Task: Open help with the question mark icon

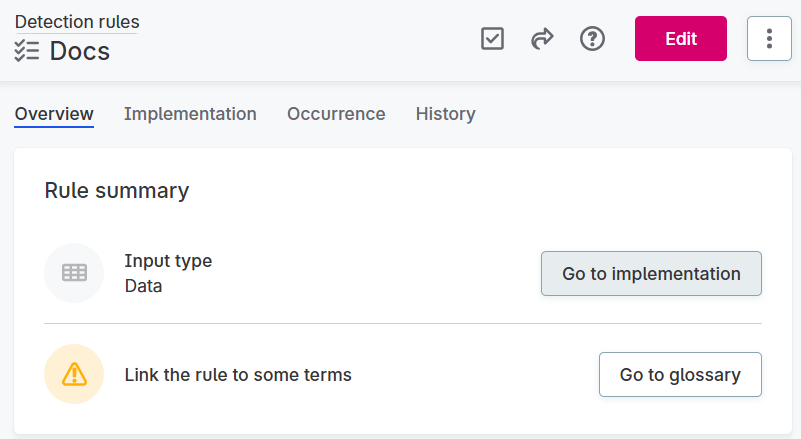Action: point(593,39)
